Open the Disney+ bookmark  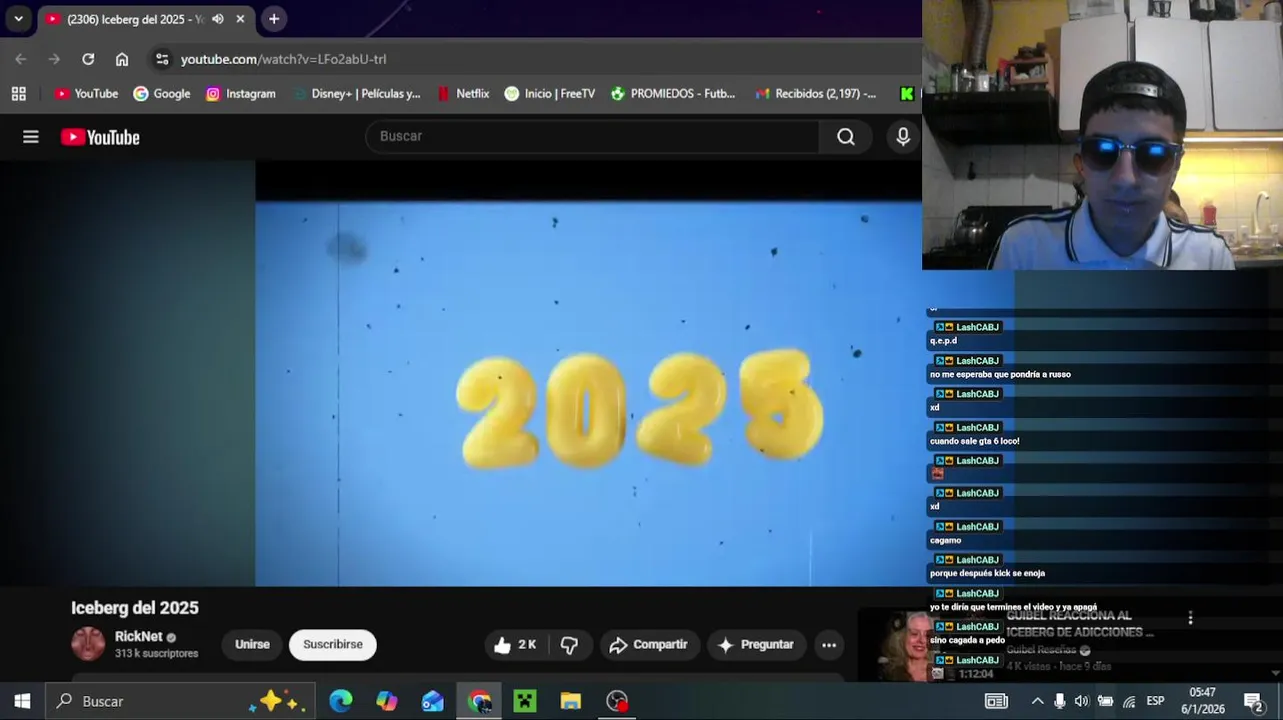click(356, 93)
